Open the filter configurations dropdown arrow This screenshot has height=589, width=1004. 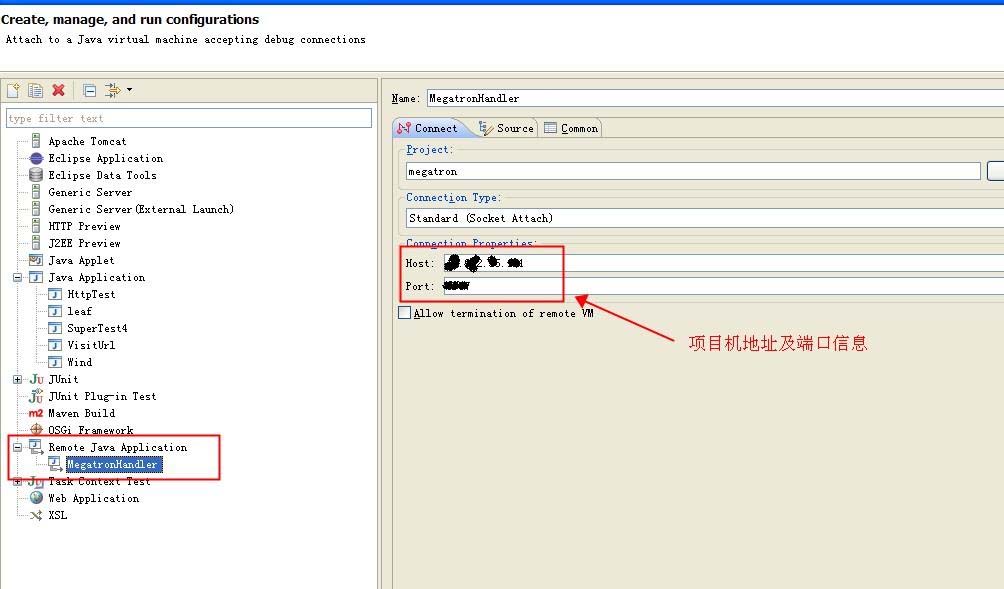point(129,90)
